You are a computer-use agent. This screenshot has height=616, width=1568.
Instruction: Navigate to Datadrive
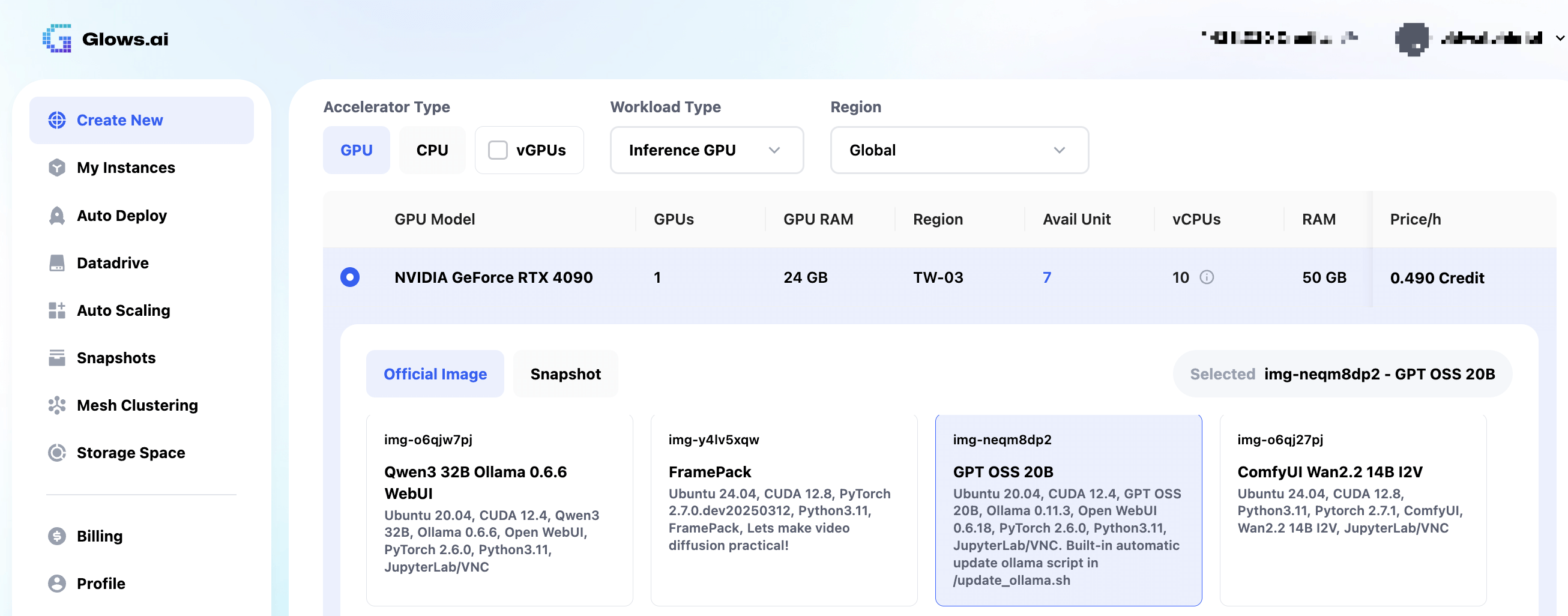pyautogui.click(x=142, y=263)
